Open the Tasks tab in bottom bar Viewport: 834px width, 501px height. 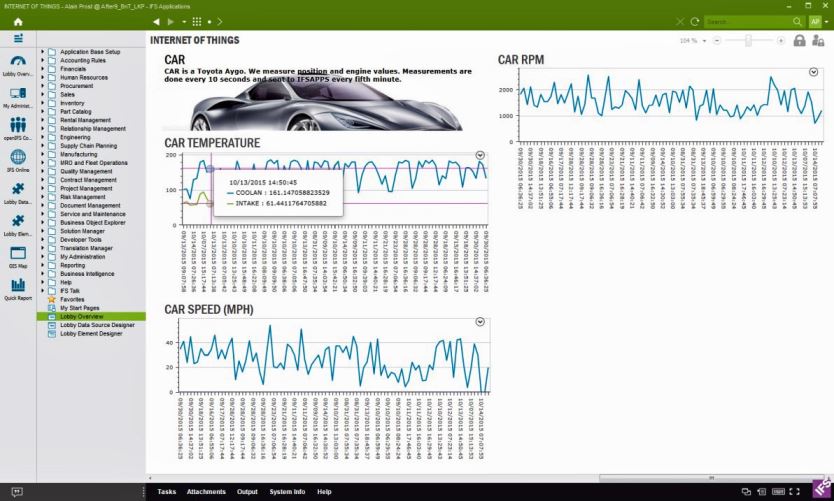(x=166, y=492)
